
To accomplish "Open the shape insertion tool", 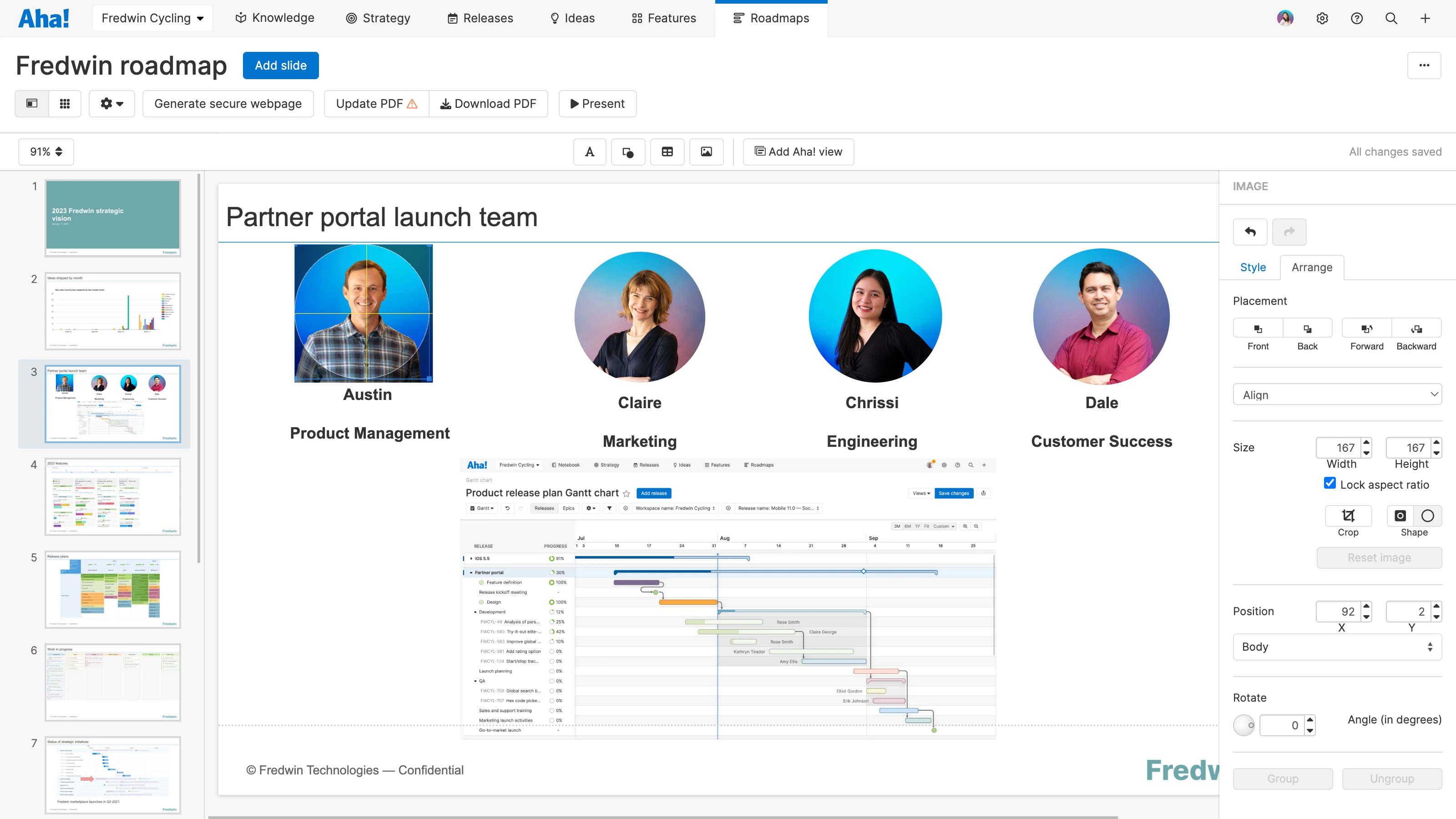I will pyautogui.click(x=628, y=152).
